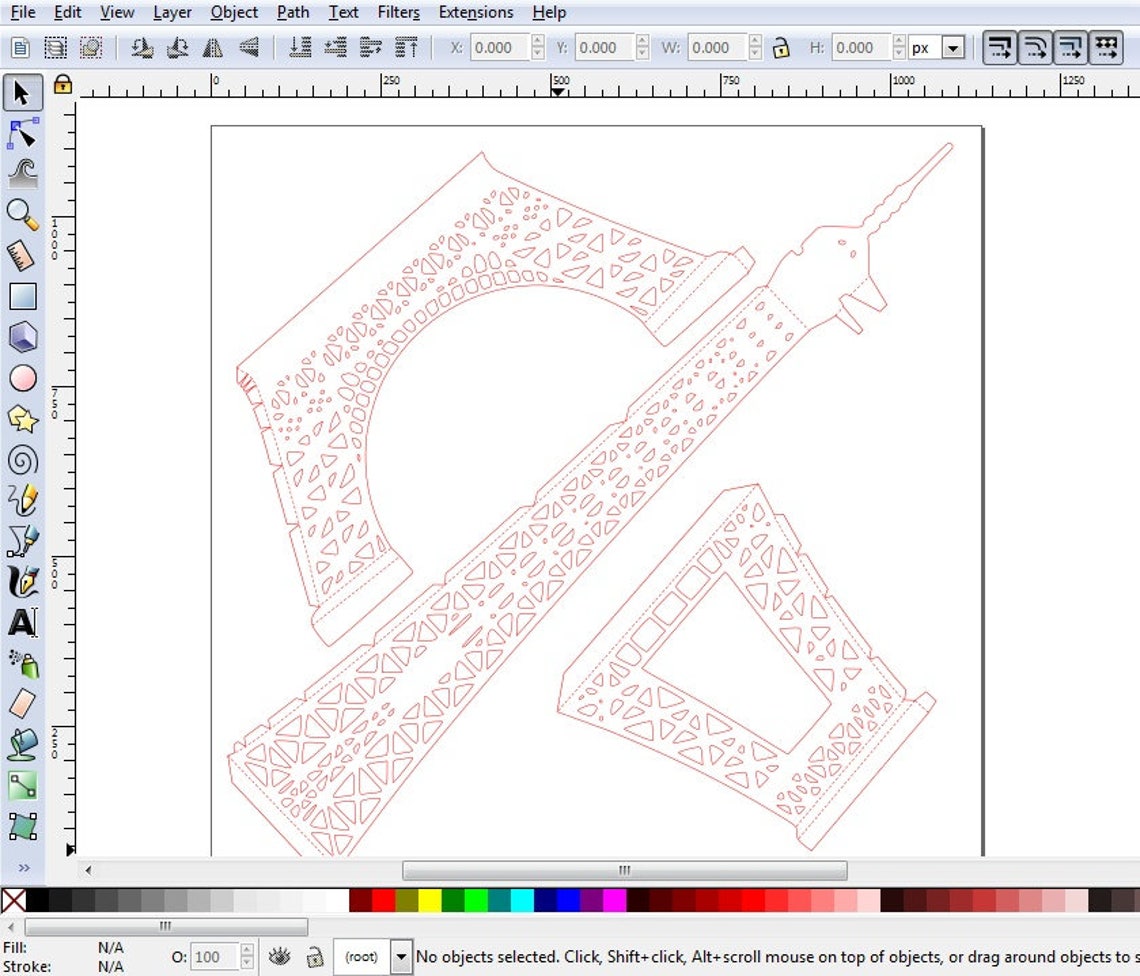Image resolution: width=1140 pixels, height=976 pixels.
Task: Open the (root) layer dropdown
Action: click(x=401, y=956)
